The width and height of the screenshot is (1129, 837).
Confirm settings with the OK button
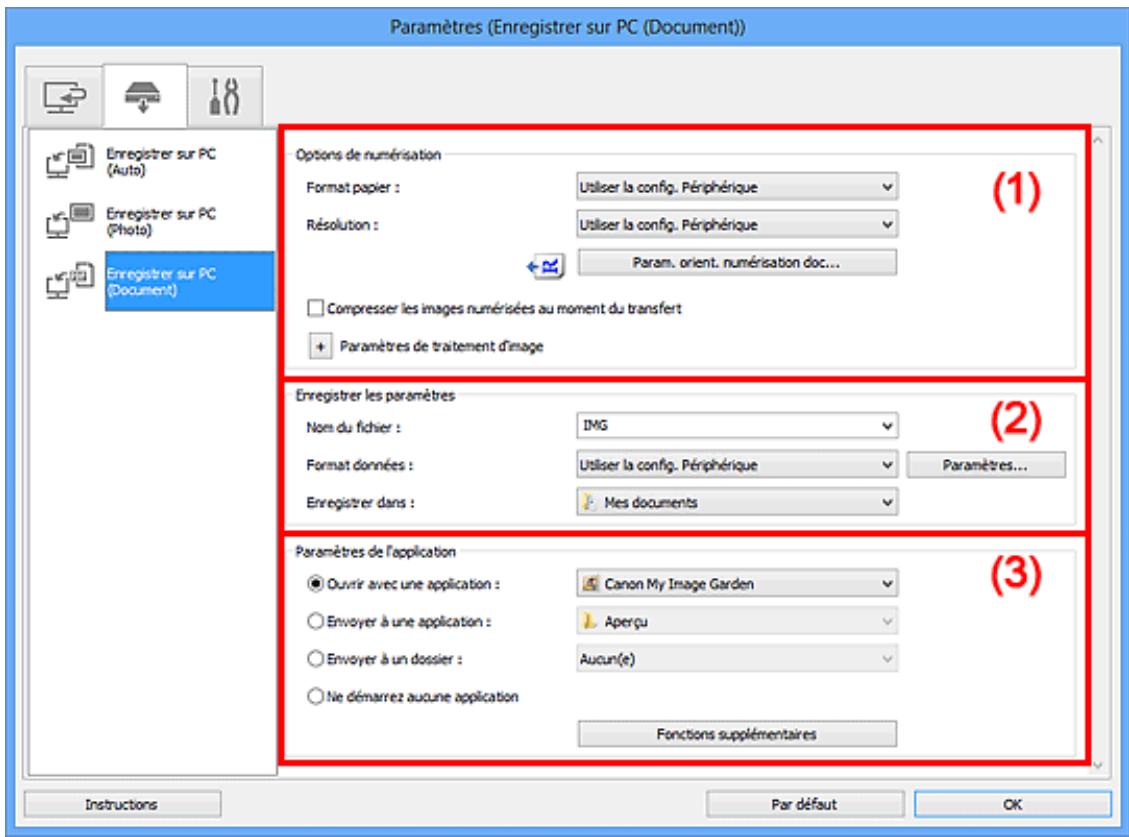(1012, 805)
